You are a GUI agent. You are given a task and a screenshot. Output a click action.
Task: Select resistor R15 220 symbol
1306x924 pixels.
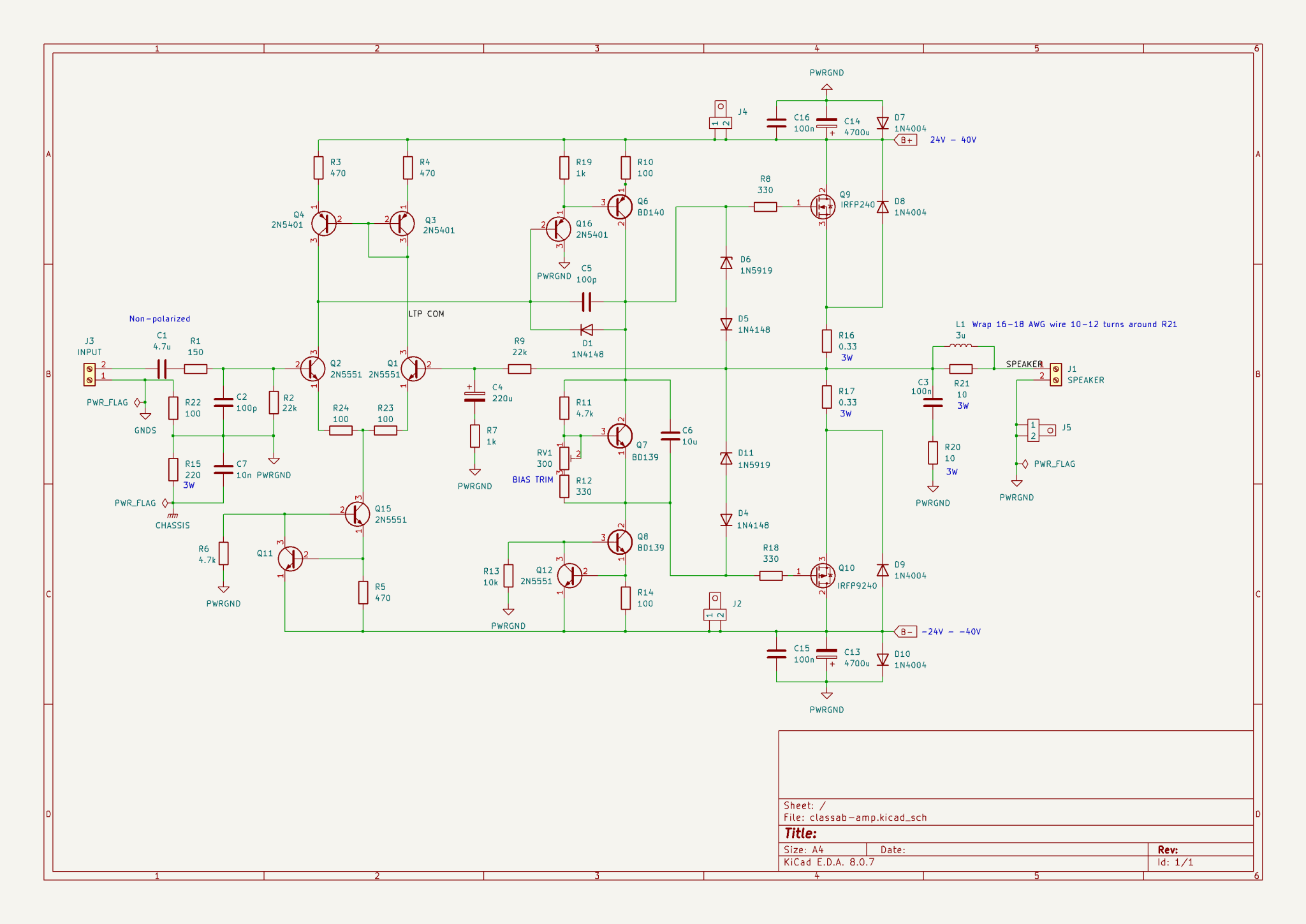(x=173, y=469)
